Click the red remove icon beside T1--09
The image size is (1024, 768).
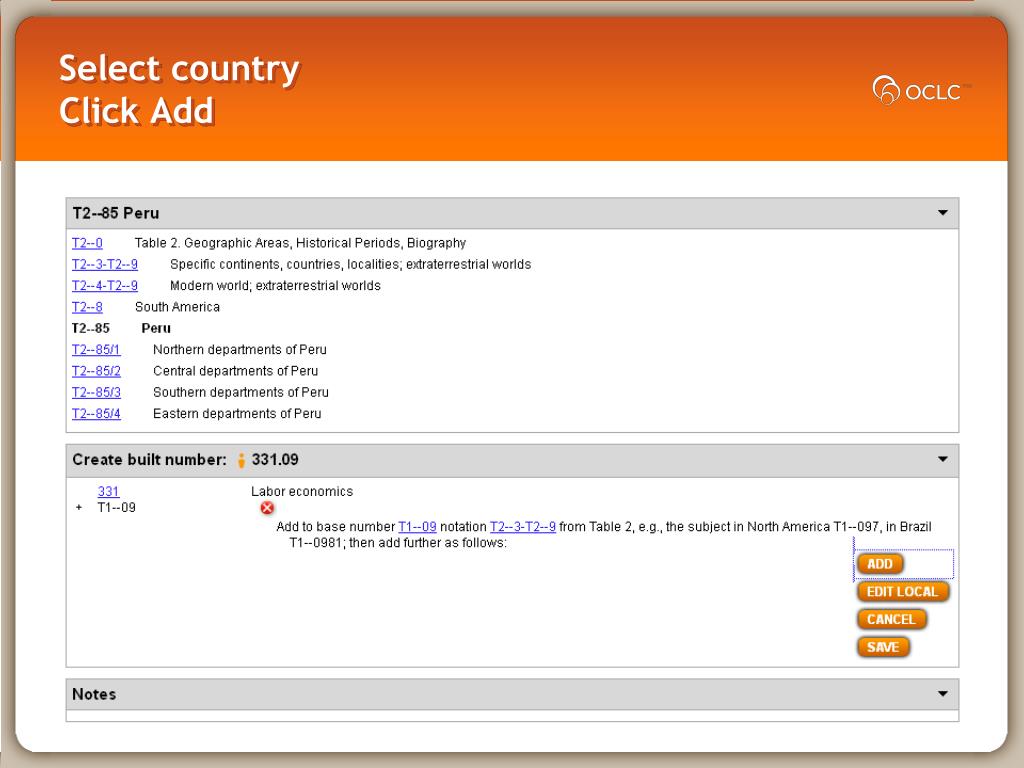[267, 507]
